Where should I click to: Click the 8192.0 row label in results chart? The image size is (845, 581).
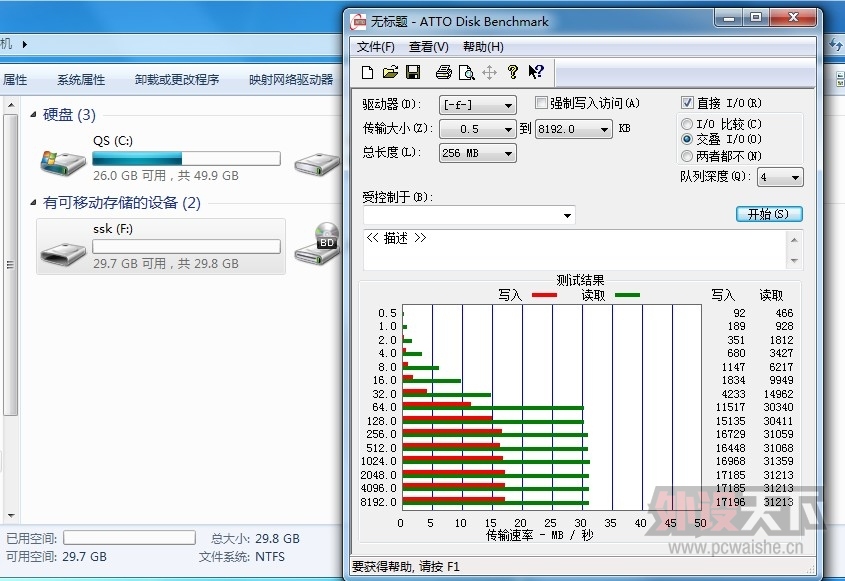click(378, 502)
